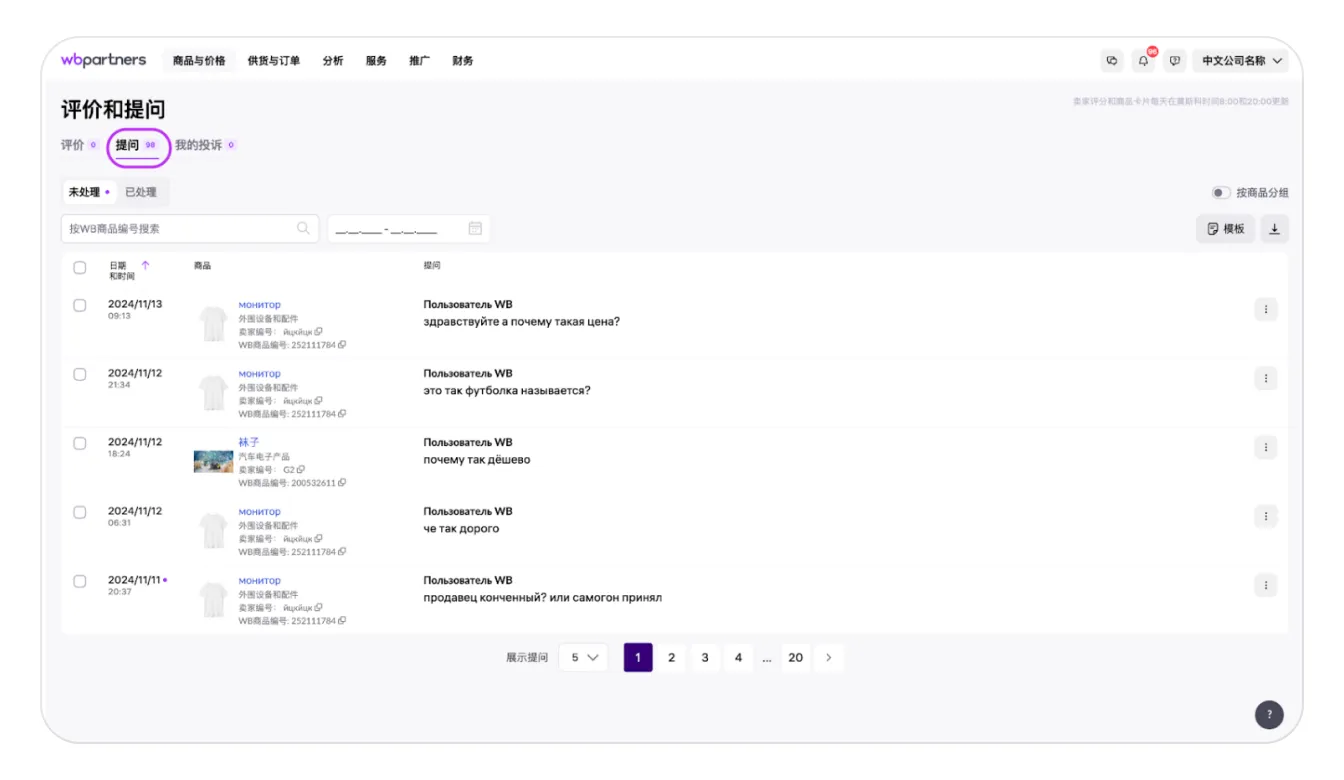Go to page 4
Viewport: 1344px width, 780px height.
pos(738,658)
